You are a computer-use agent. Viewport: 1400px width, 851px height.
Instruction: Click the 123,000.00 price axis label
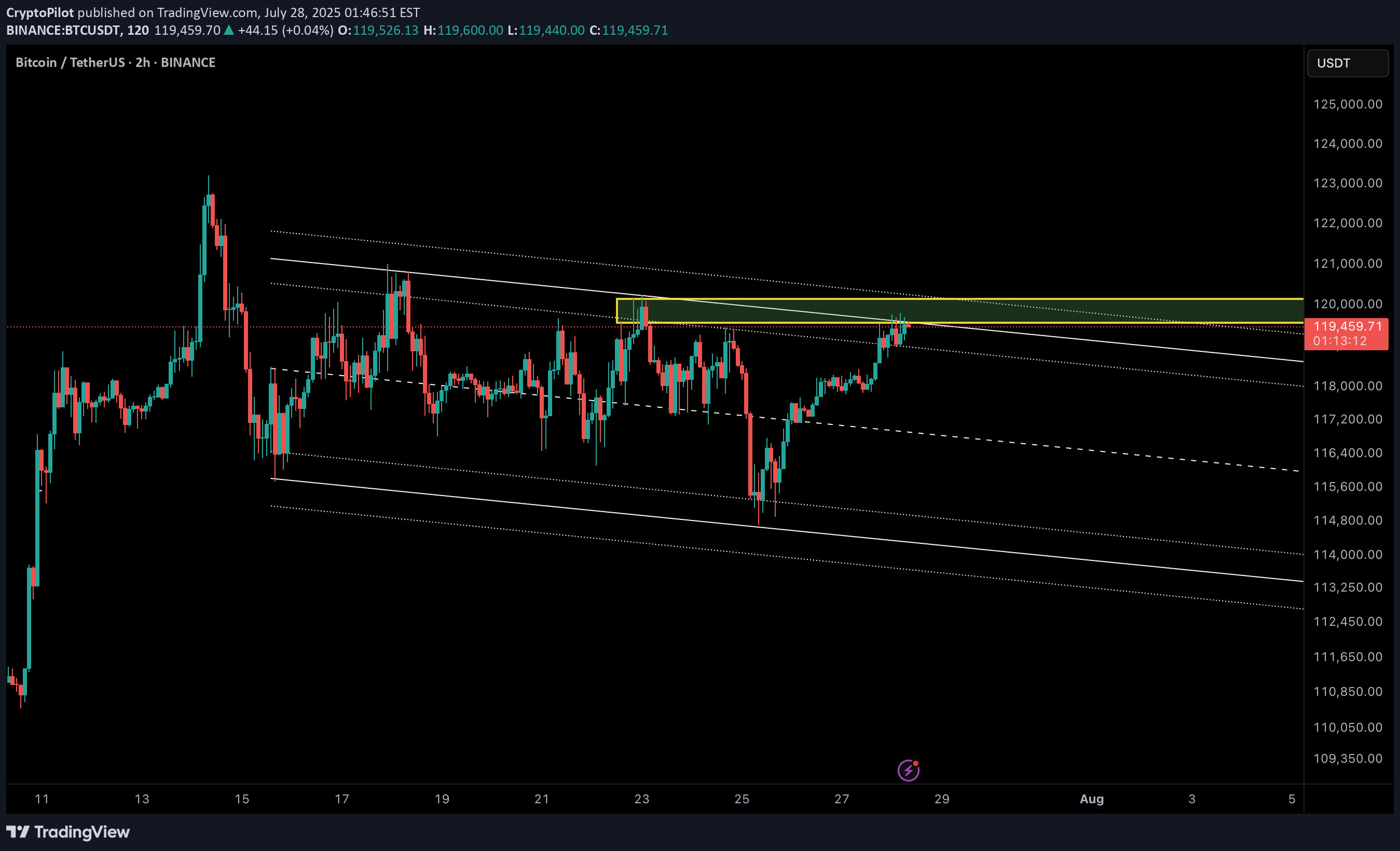1347,183
